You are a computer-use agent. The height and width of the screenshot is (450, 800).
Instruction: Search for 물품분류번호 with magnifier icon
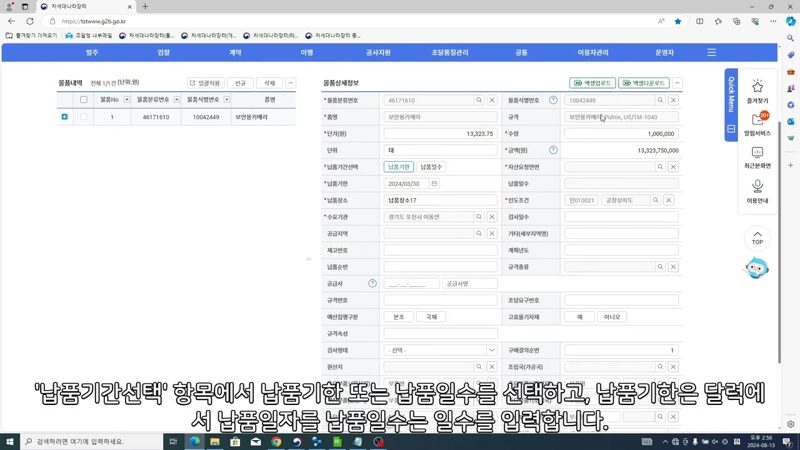[x=479, y=101]
